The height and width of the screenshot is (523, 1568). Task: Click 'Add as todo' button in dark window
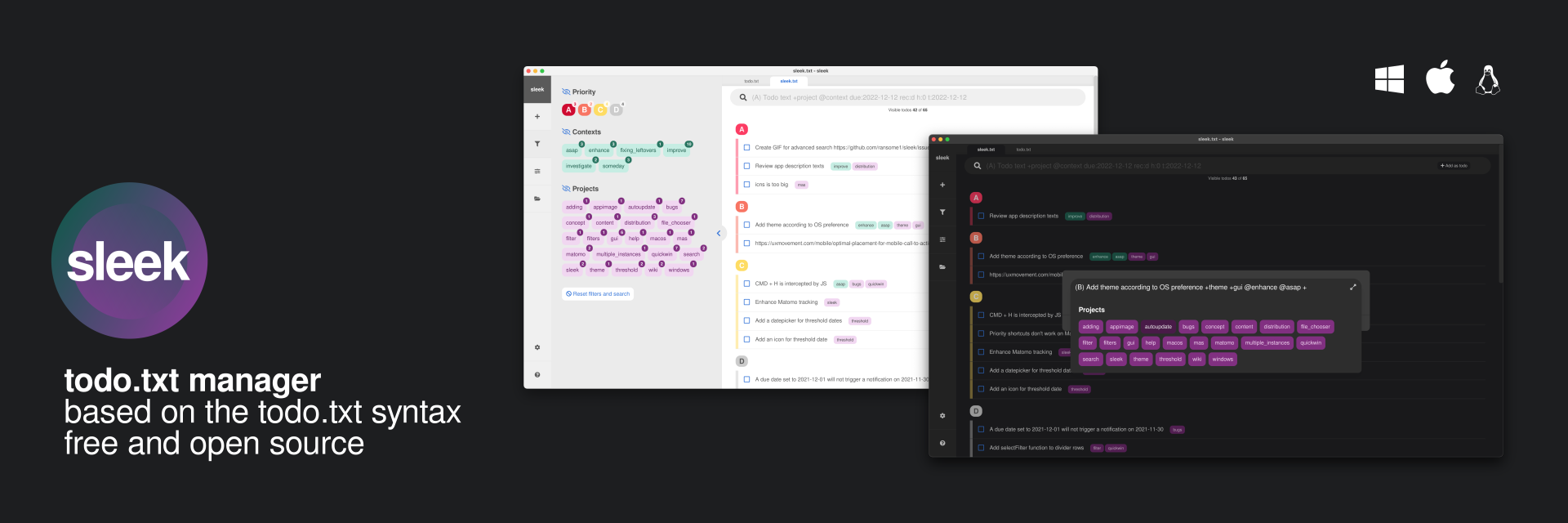(1454, 166)
